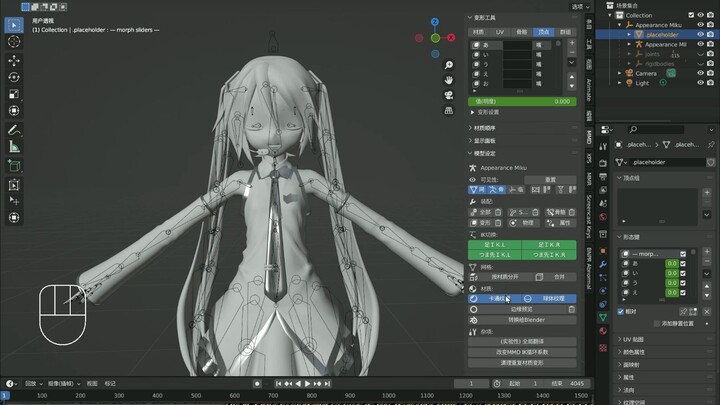The image size is (720, 405).
Task: Open the Object Data green triangle tab
Action: point(603,317)
